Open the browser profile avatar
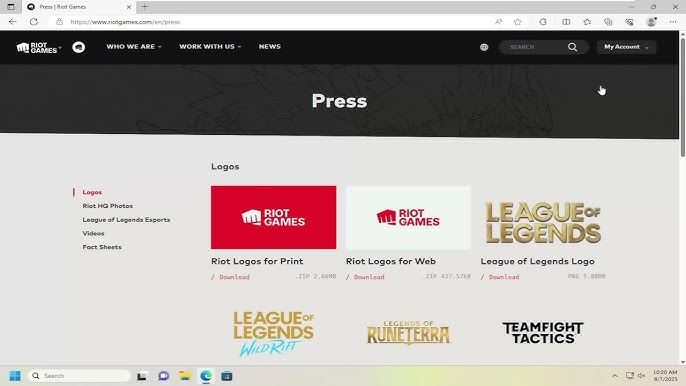 [651, 22]
